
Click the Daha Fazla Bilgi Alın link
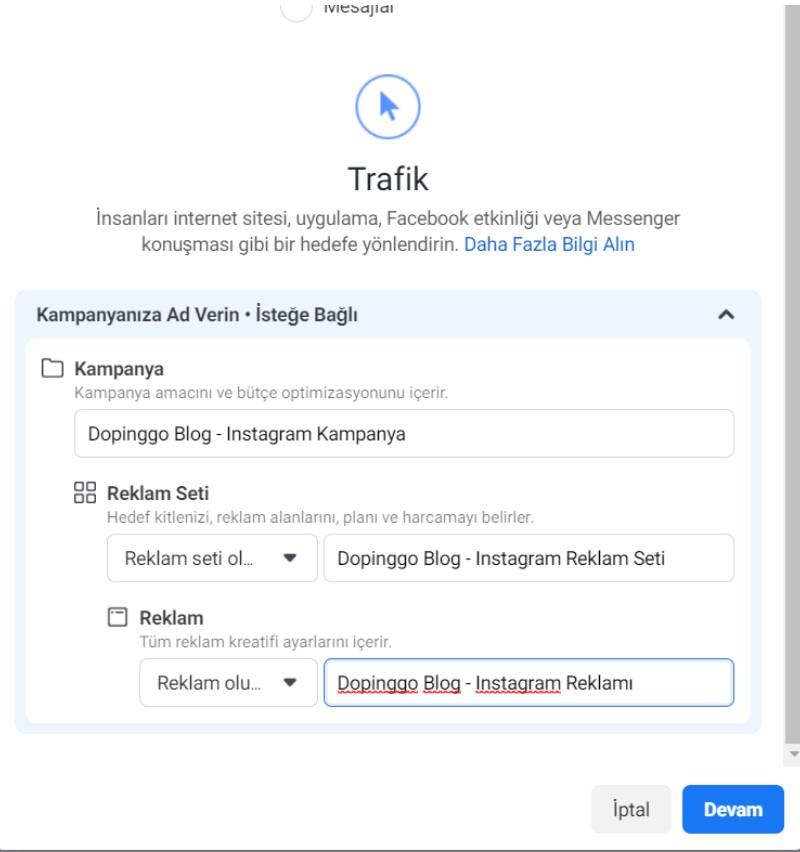(549, 245)
